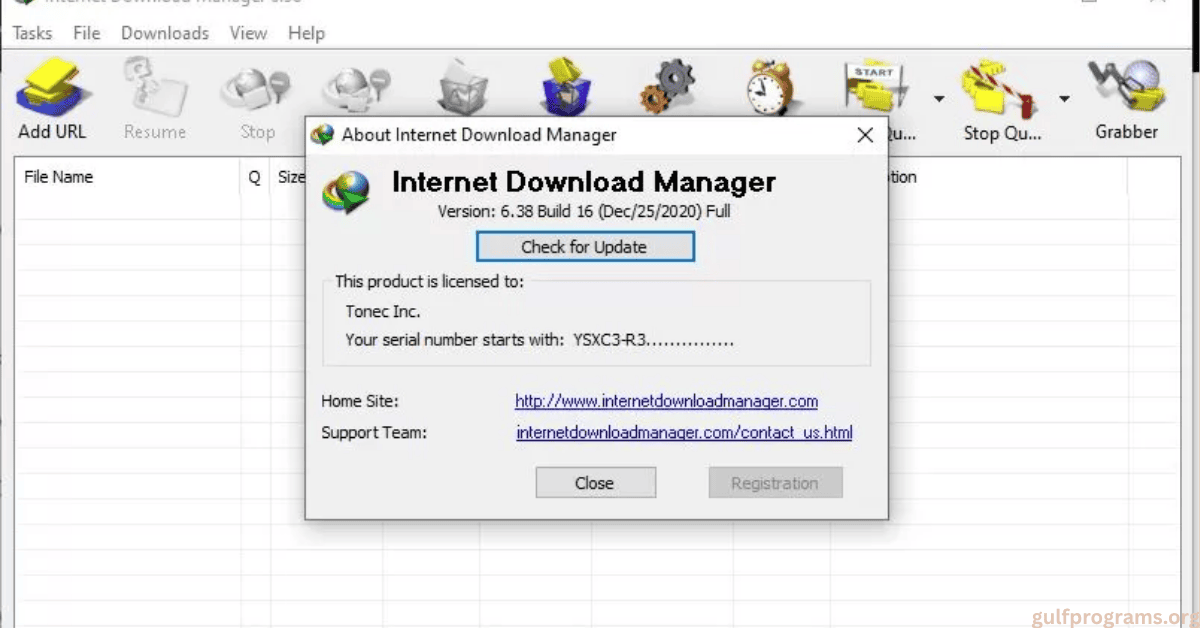This screenshot has width=1200, height=628.
Task: Sort by the File Name column header
Action: [59, 177]
